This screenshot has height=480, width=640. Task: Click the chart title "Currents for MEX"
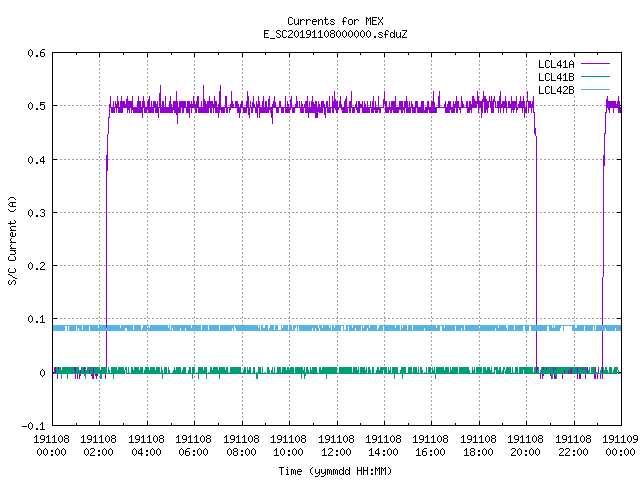coord(335,21)
